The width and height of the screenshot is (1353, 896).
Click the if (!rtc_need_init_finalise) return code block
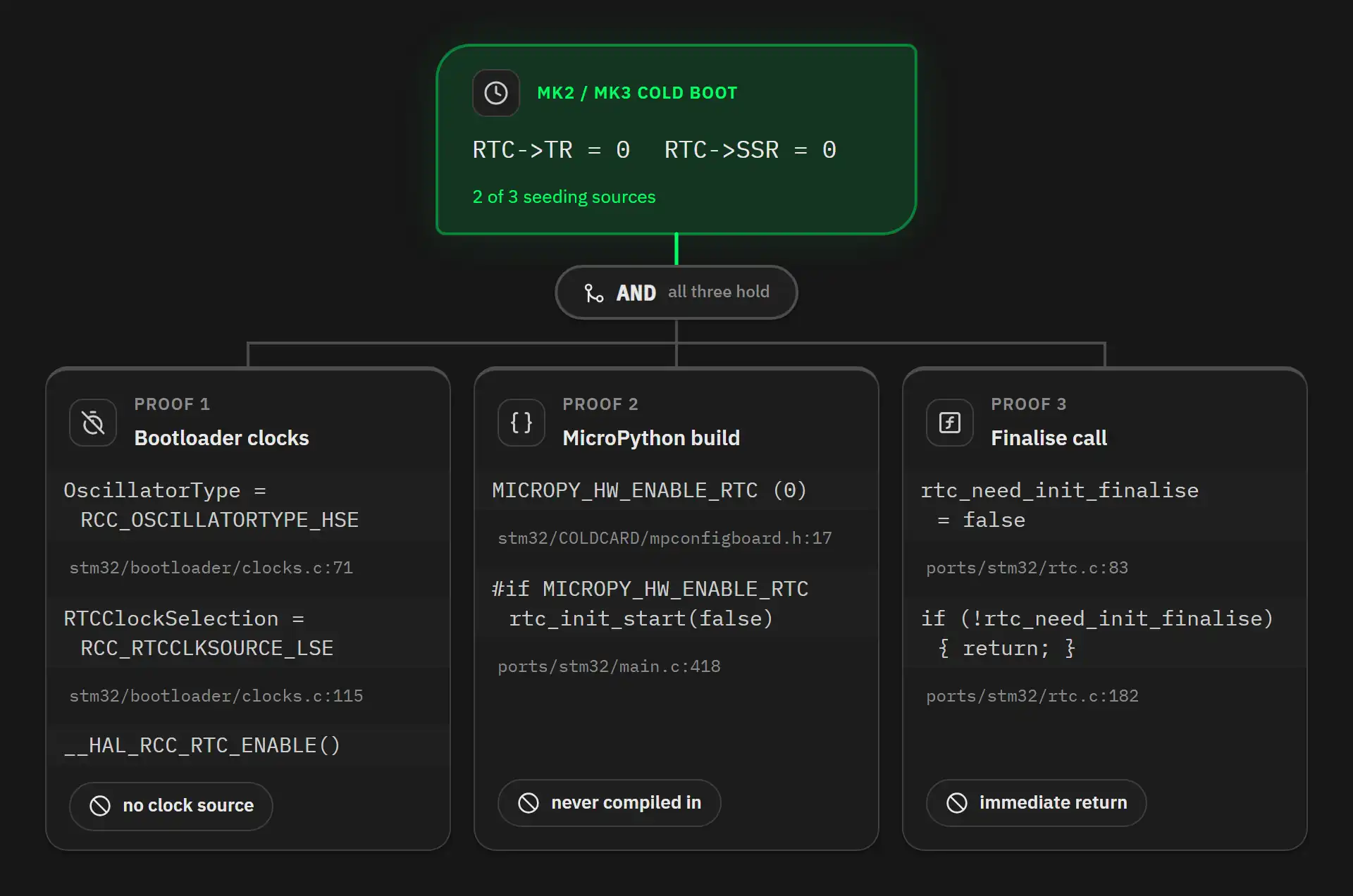1105,633
